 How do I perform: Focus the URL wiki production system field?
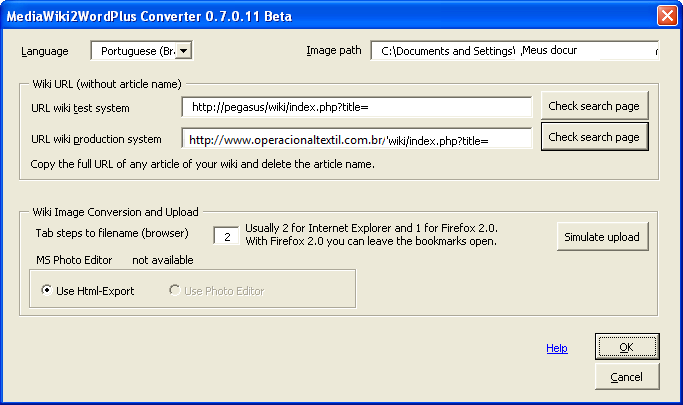point(357,140)
